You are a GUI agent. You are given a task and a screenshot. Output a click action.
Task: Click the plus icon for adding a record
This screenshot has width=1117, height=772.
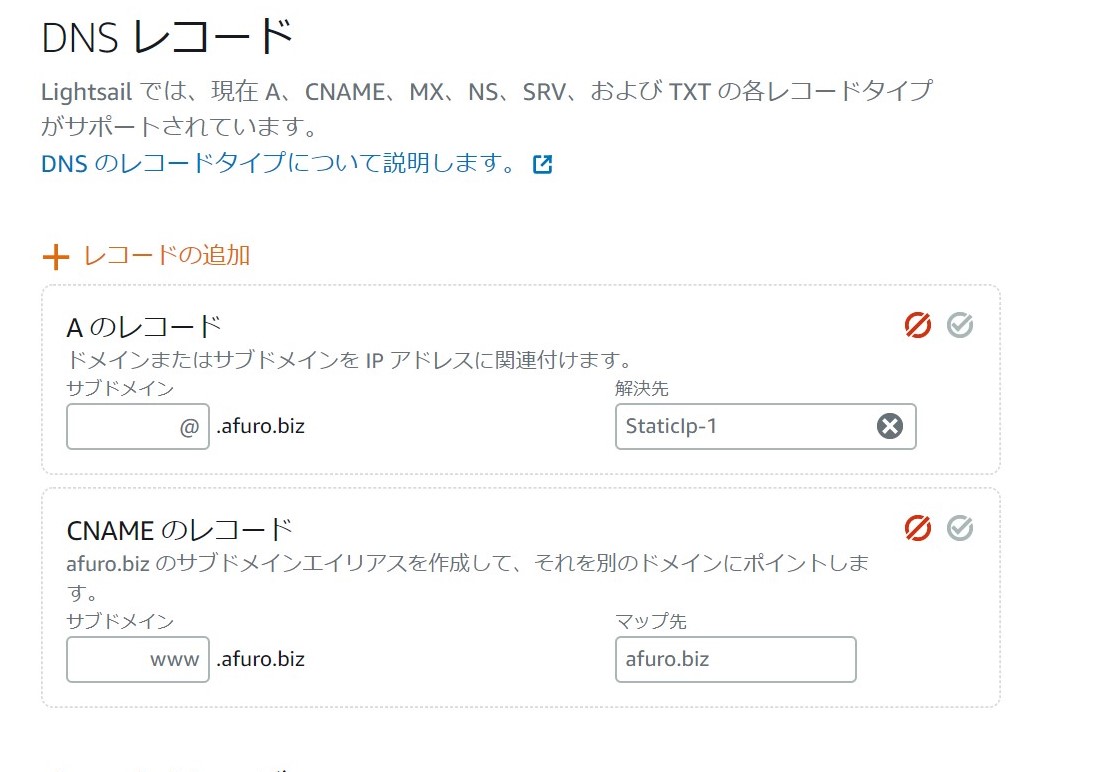point(56,257)
